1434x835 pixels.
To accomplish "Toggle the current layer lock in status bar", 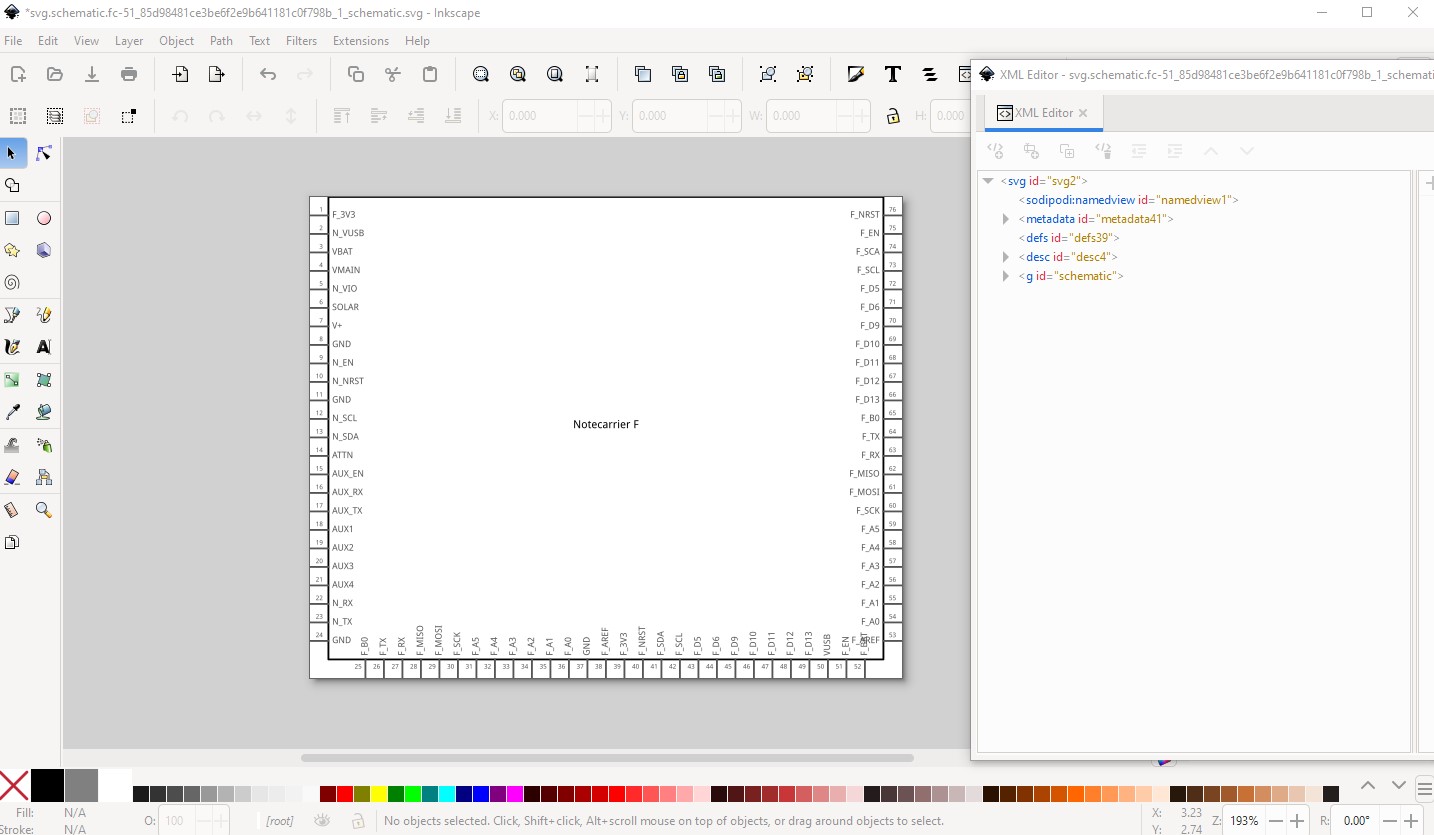I will (x=357, y=821).
